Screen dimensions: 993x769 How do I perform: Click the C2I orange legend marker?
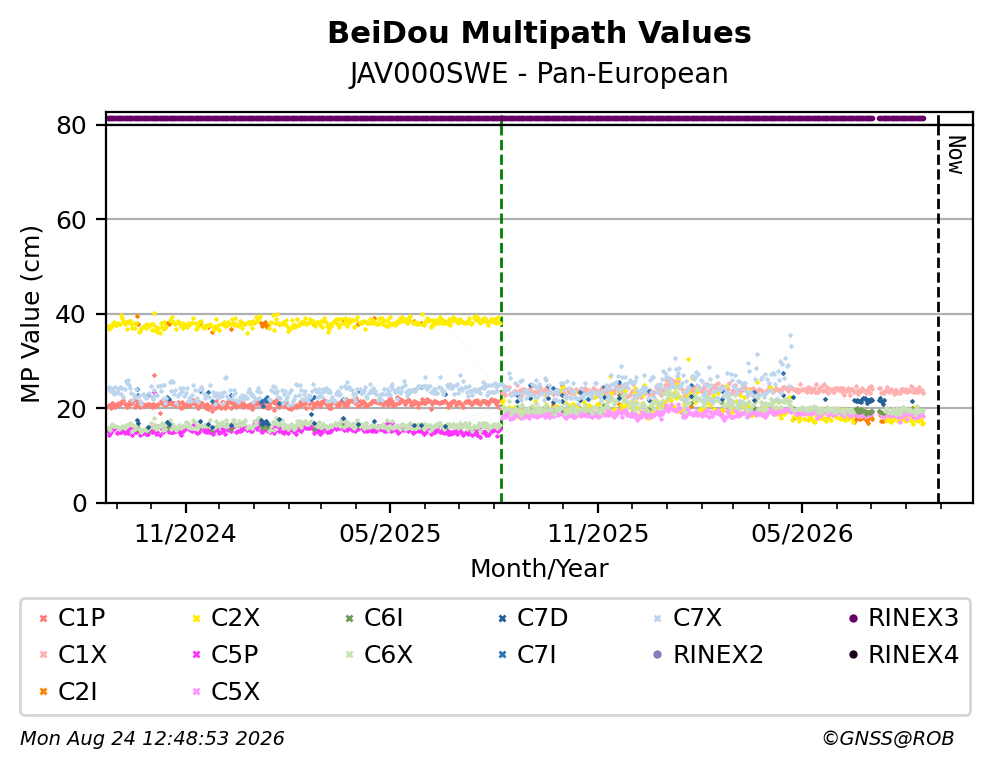click(44, 692)
